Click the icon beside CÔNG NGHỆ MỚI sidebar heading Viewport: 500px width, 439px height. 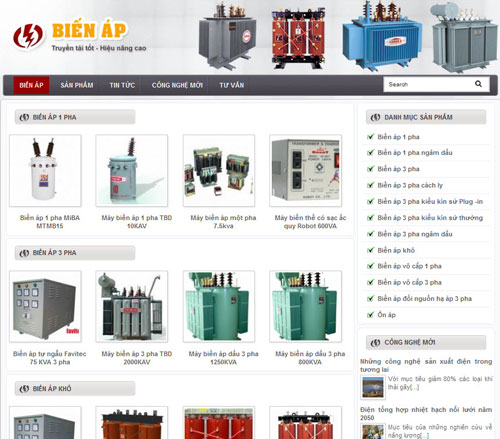point(375,342)
